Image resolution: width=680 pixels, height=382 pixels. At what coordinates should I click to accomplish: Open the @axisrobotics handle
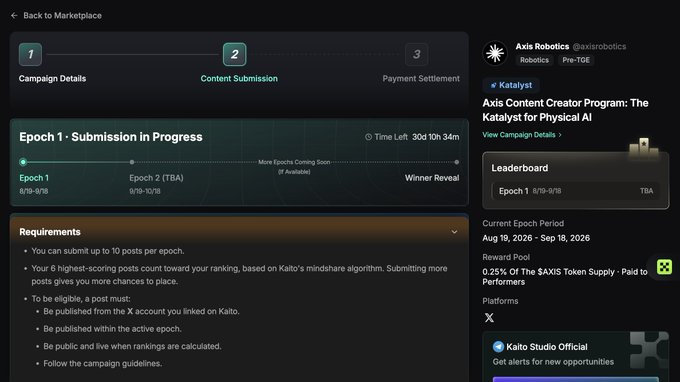pyautogui.click(x=599, y=46)
